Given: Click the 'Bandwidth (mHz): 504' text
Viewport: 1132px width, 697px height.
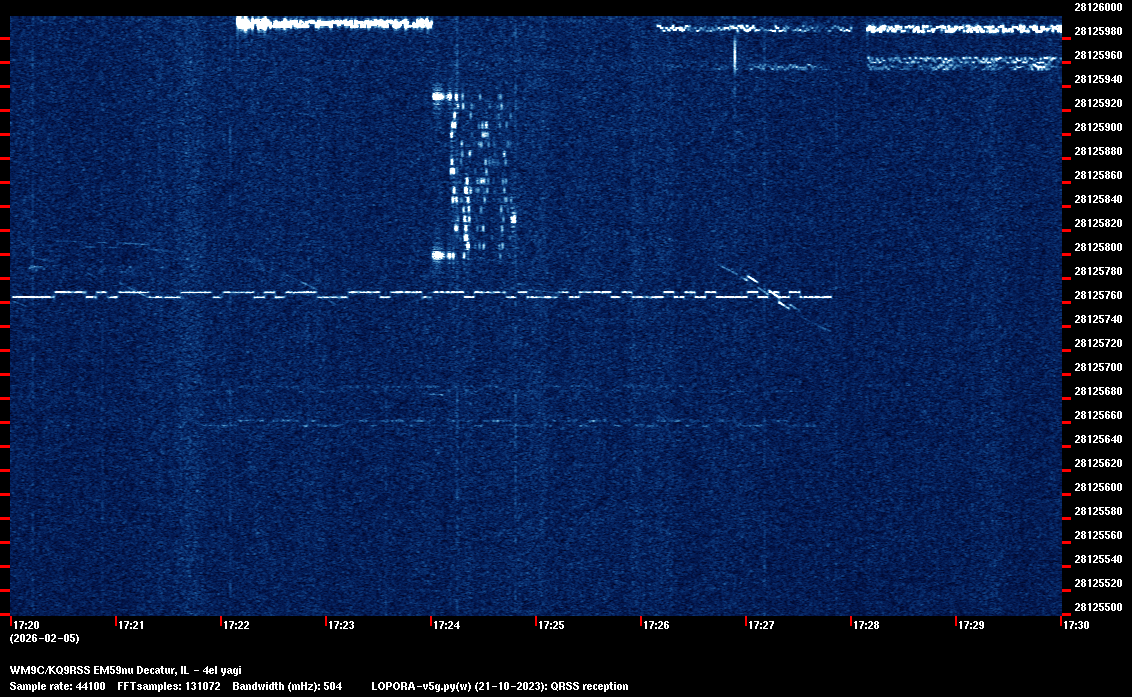Looking at the screenshot, I should coord(287,686).
